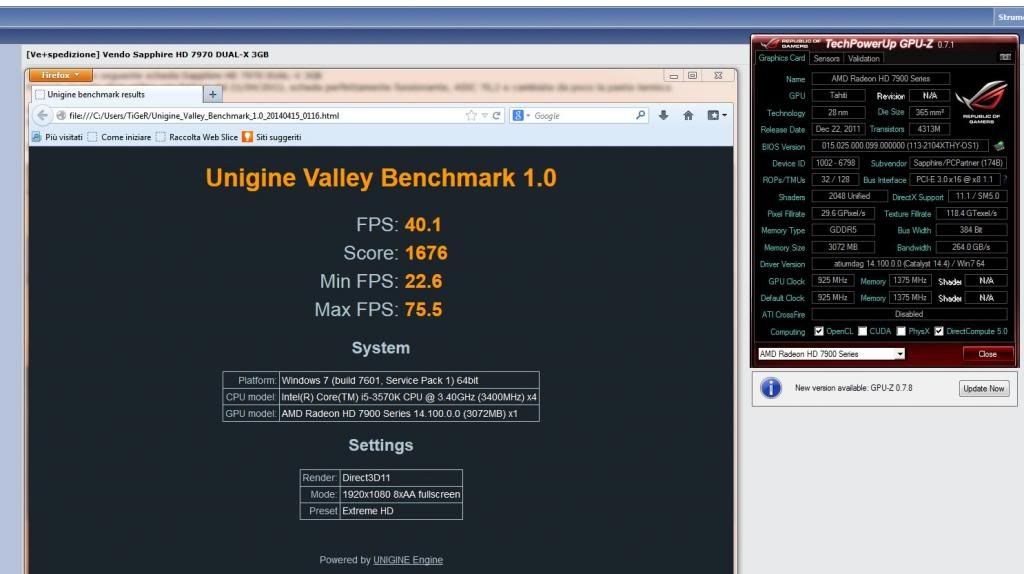
Task: Click the Mode 1920x1080 8xAA fullscreen cell
Action: coord(401,494)
